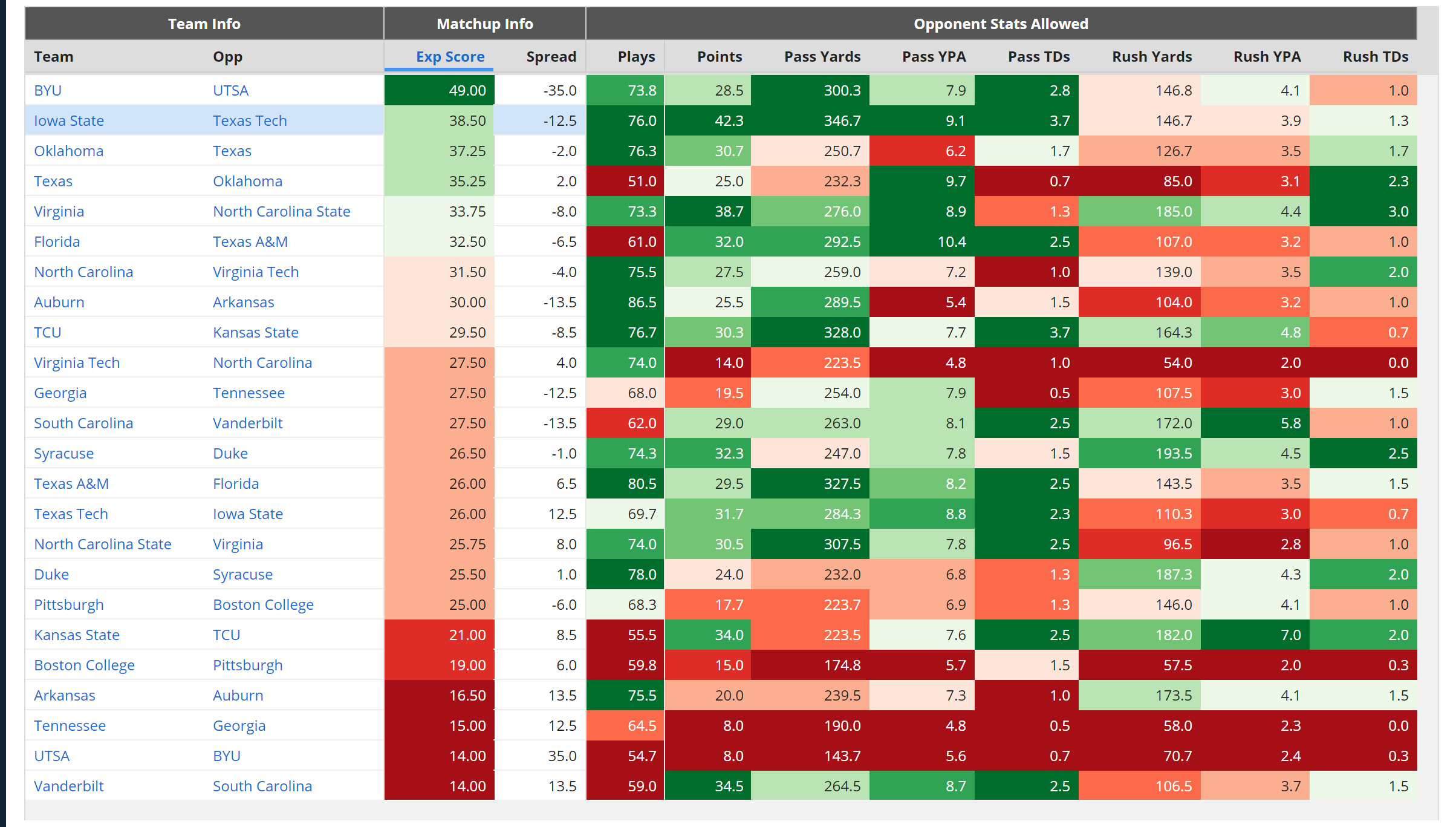Sort by the Points column header
Screen dimensions: 1456x827
click(x=719, y=57)
